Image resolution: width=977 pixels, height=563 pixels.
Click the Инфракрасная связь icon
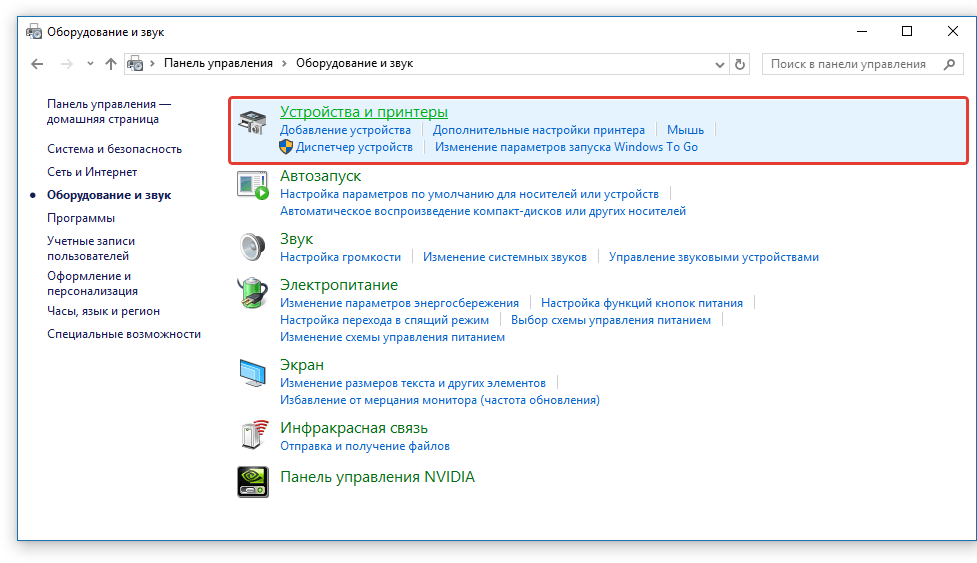pos(252,434)
